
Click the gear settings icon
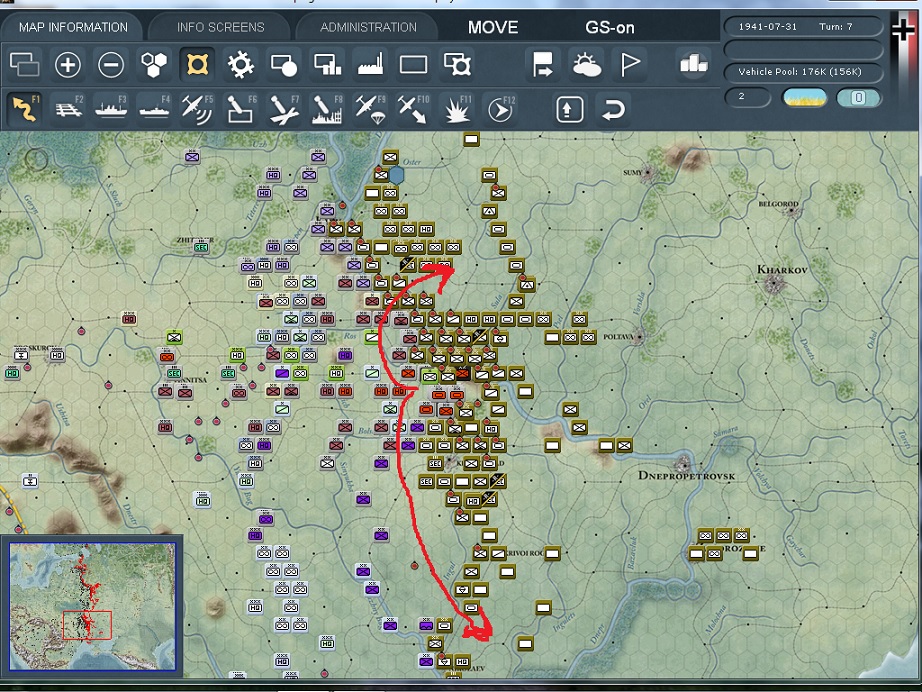pos(240,64)
